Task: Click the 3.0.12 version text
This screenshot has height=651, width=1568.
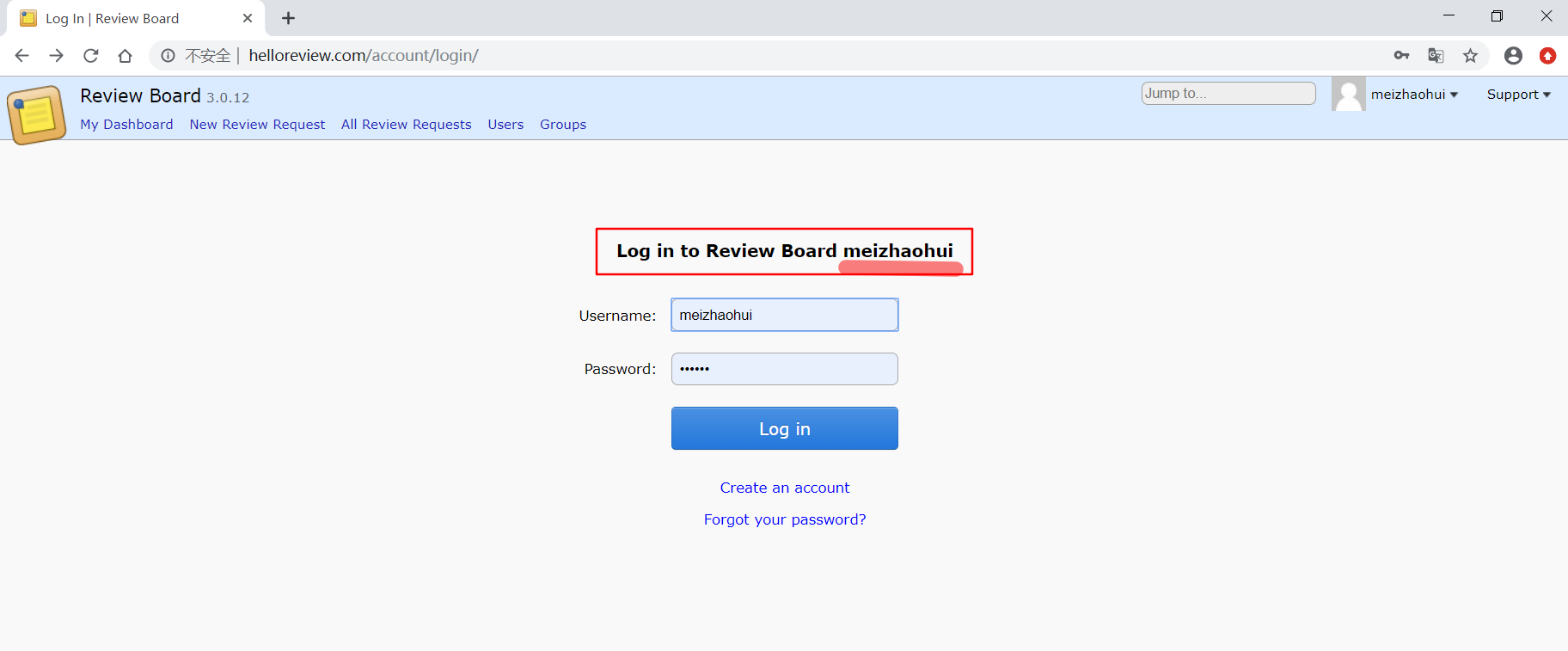Action: [228, 98]
